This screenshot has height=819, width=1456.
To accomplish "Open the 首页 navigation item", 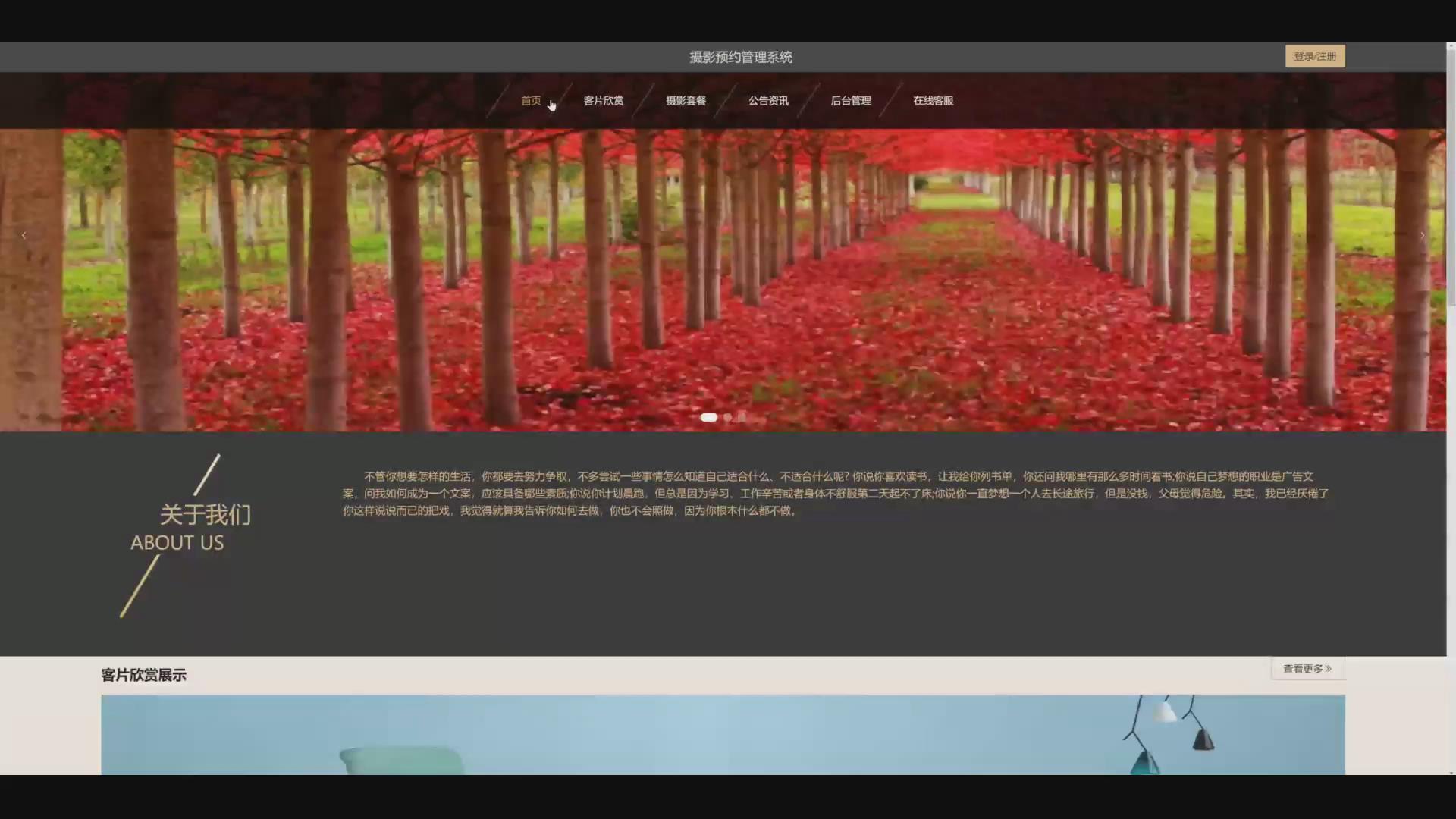I will click(x=531, y=101).
